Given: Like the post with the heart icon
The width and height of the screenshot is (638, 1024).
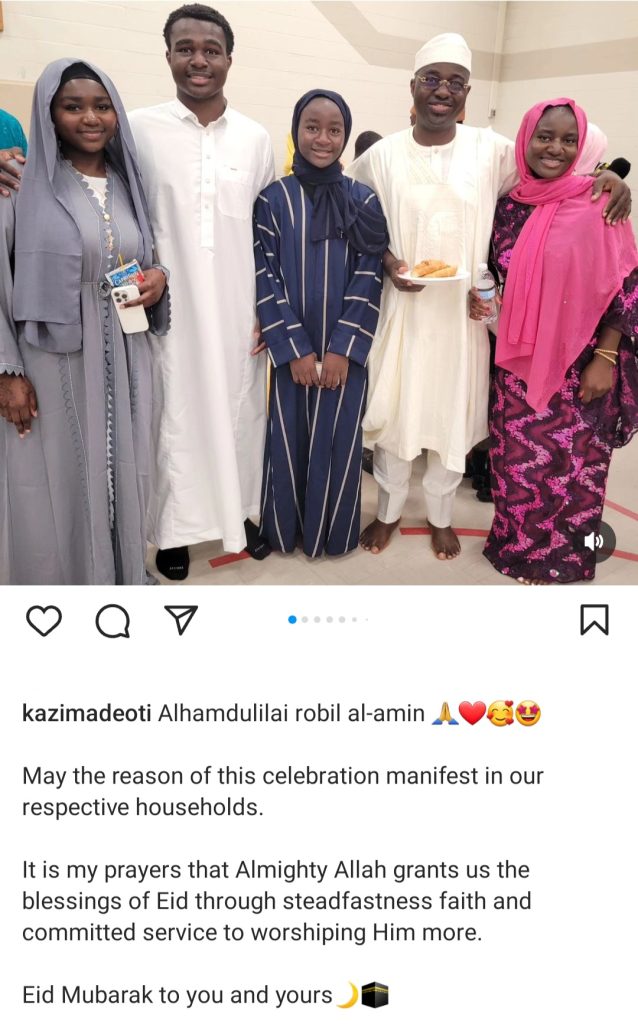Looking at the screenshot, I should (x=44, y=620).
